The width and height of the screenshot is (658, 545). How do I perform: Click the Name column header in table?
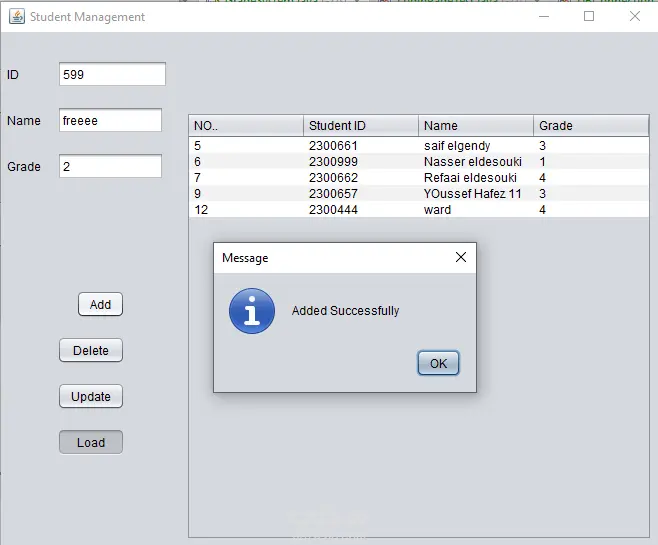tap(476, 126)
